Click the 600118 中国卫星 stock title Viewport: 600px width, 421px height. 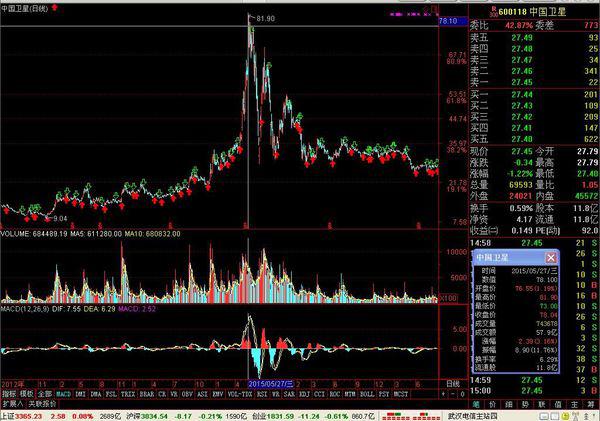pos(532,12)
